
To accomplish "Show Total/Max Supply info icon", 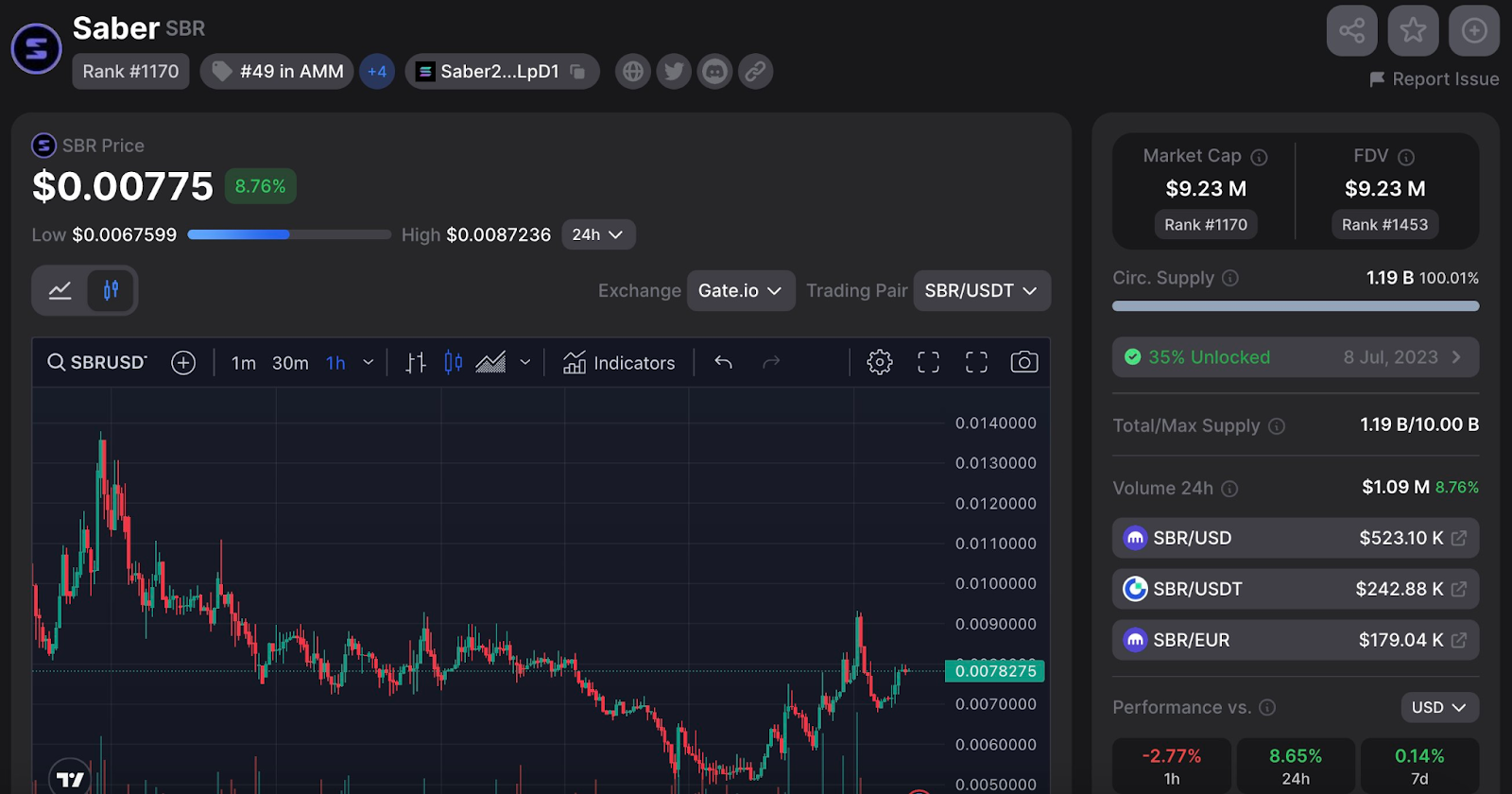I will pos(1277,426).
